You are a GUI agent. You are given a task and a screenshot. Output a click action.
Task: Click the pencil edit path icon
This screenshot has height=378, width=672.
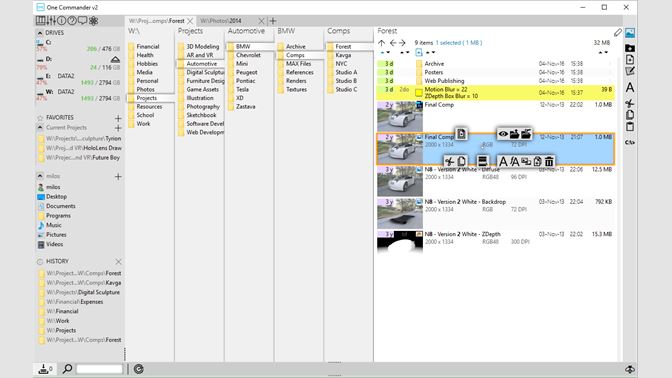coord(618,33)
